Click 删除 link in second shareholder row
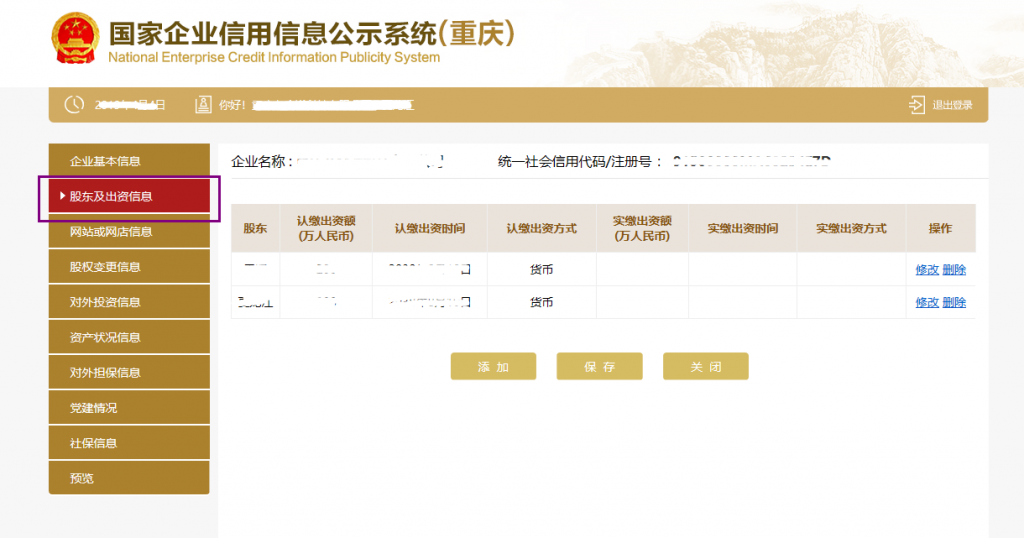This screenshot has height=538, width=1024. pos(954,302)
